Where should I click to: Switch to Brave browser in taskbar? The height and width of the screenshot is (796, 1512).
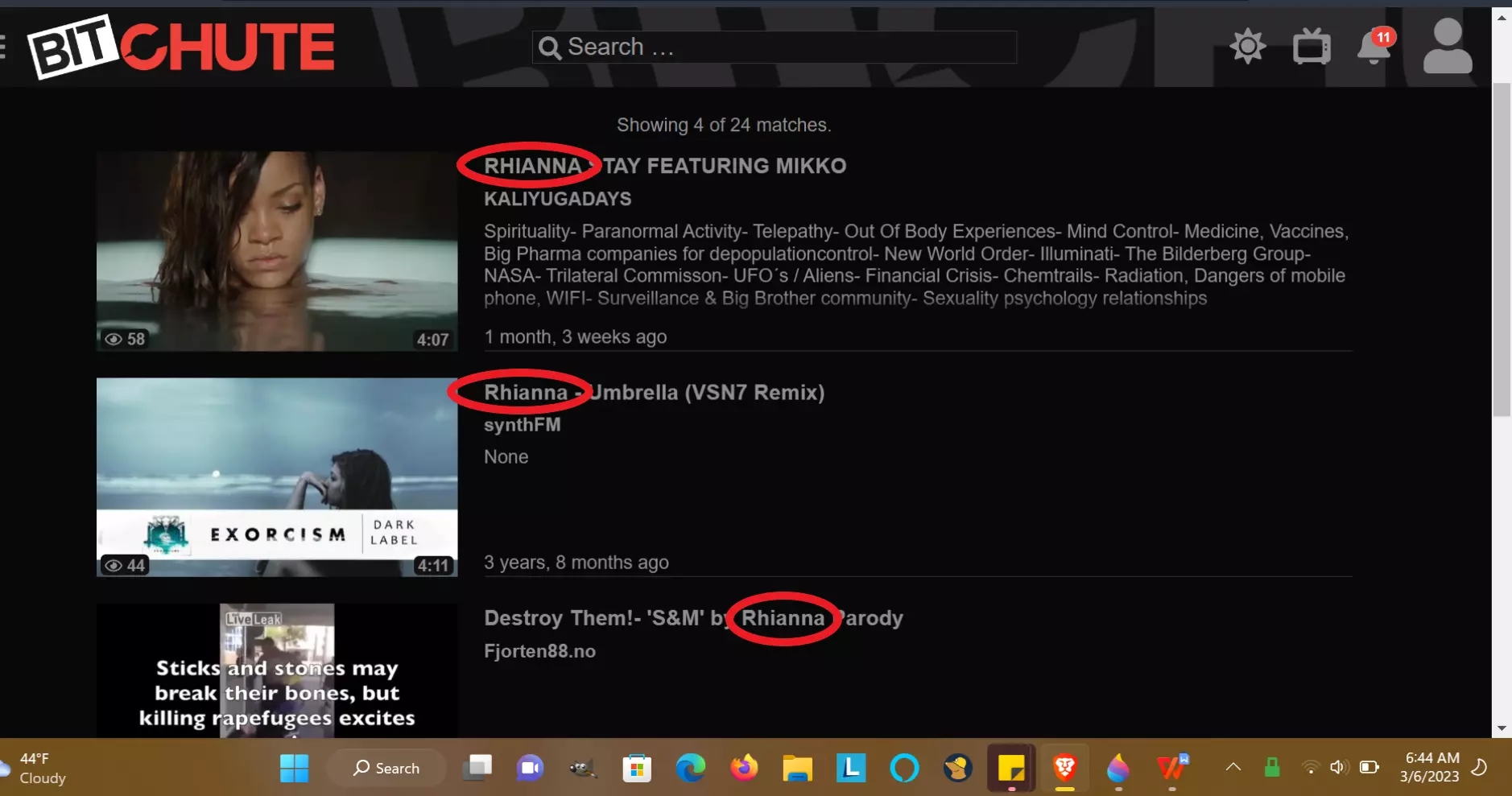[x=1064, y=768]
